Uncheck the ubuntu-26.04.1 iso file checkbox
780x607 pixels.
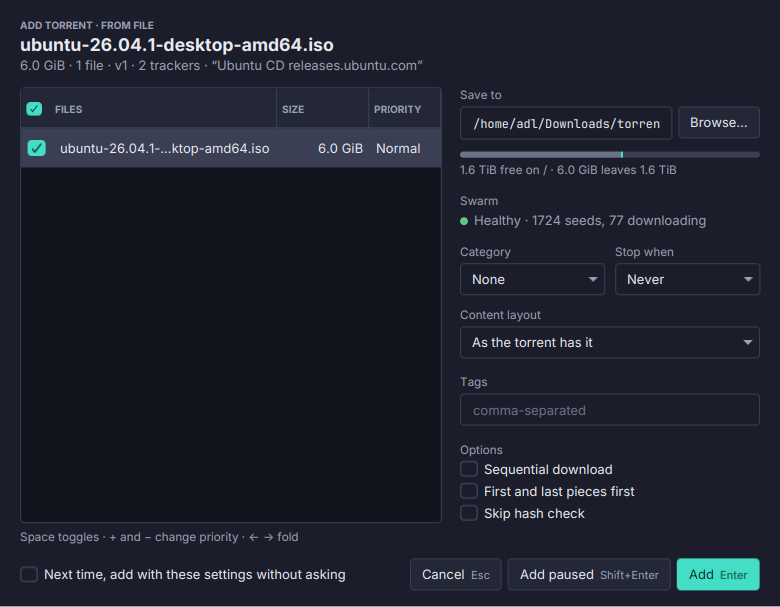coord(36,148)
